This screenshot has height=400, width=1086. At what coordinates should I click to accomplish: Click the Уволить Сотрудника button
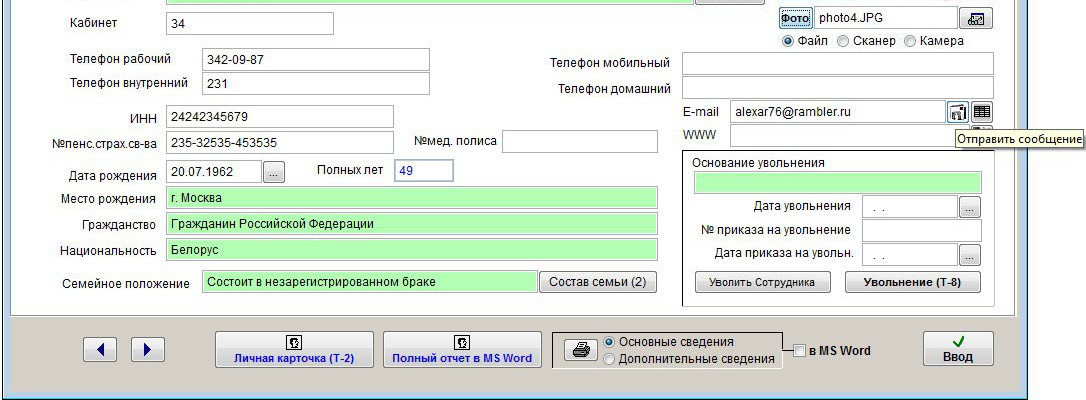pos(763,282)
